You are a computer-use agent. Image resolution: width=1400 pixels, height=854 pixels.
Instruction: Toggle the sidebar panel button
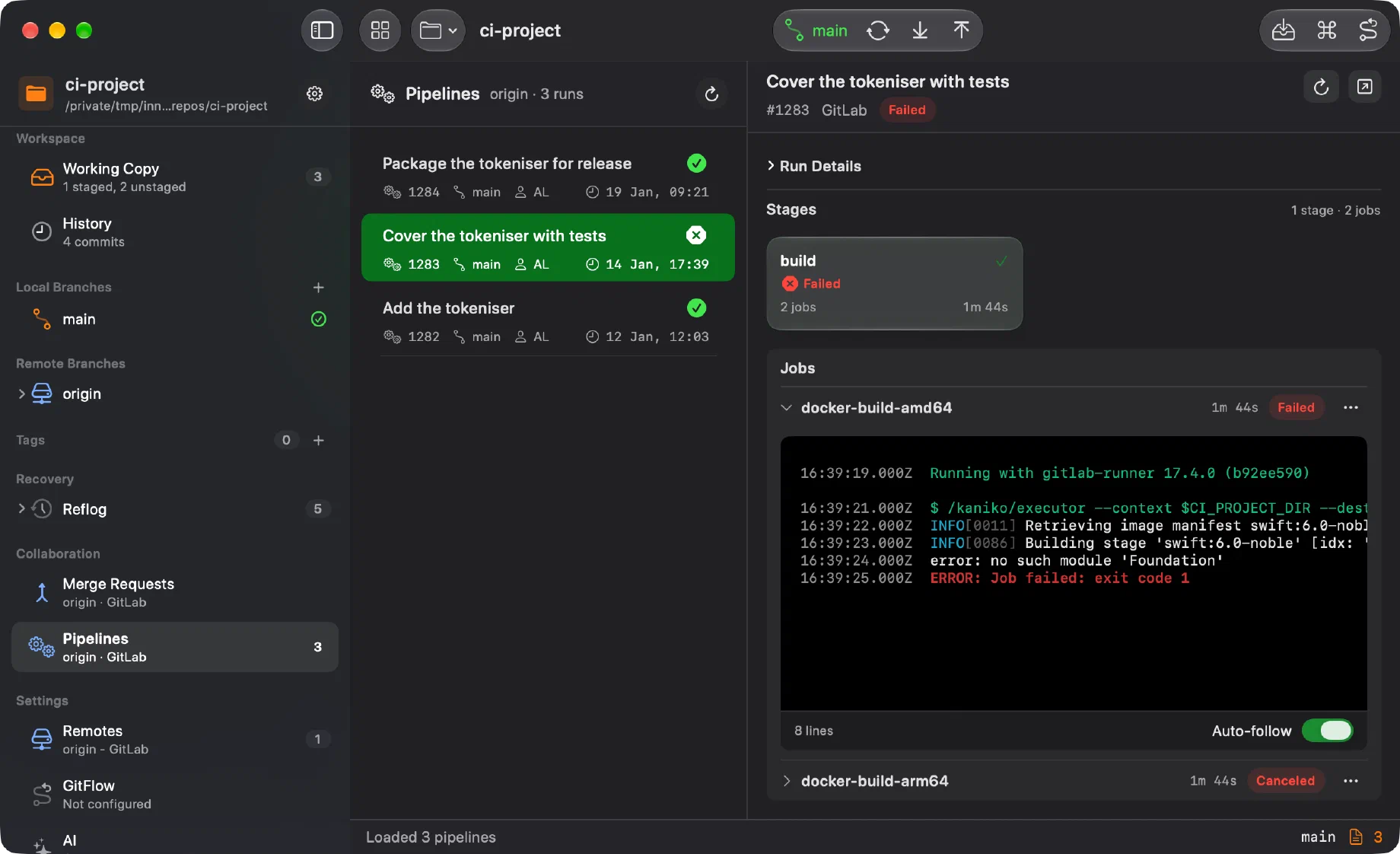322,30
